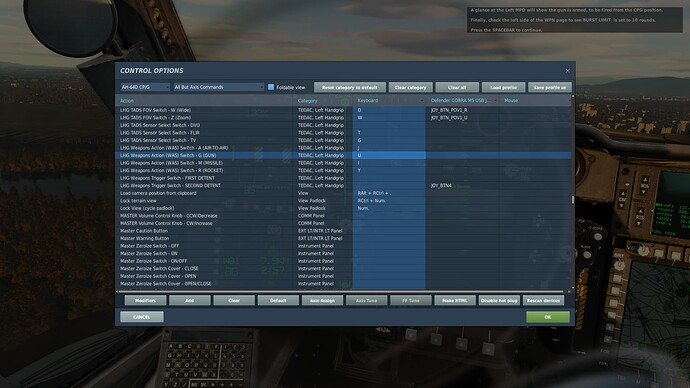Click the vertical scrollbar of the bindings list
Image resolution: width=690 pixels, height=388 pixels.
(x=573, y=192)
